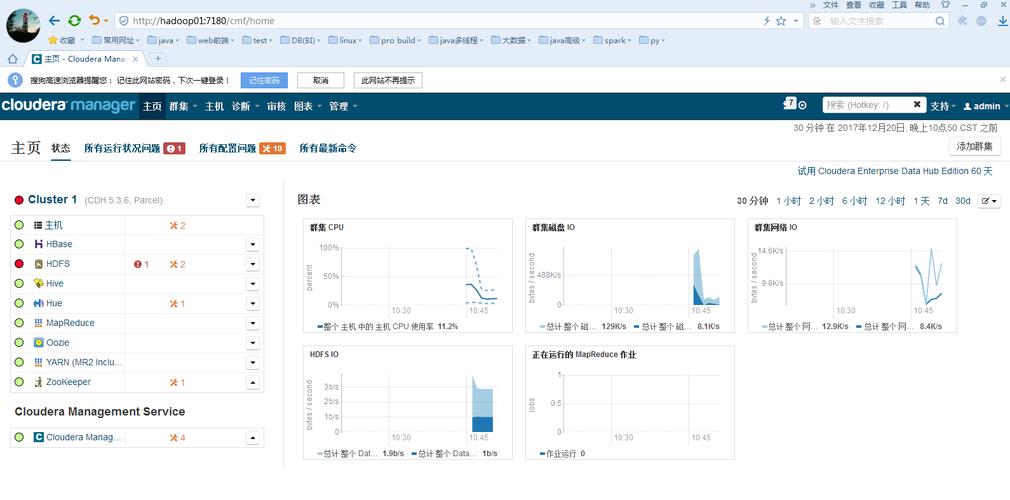The width and height of the screenshot is (1010, 500).
Task: Bookmark the page with the star icon
Action: pyautogui.click(x=781, y=21)
